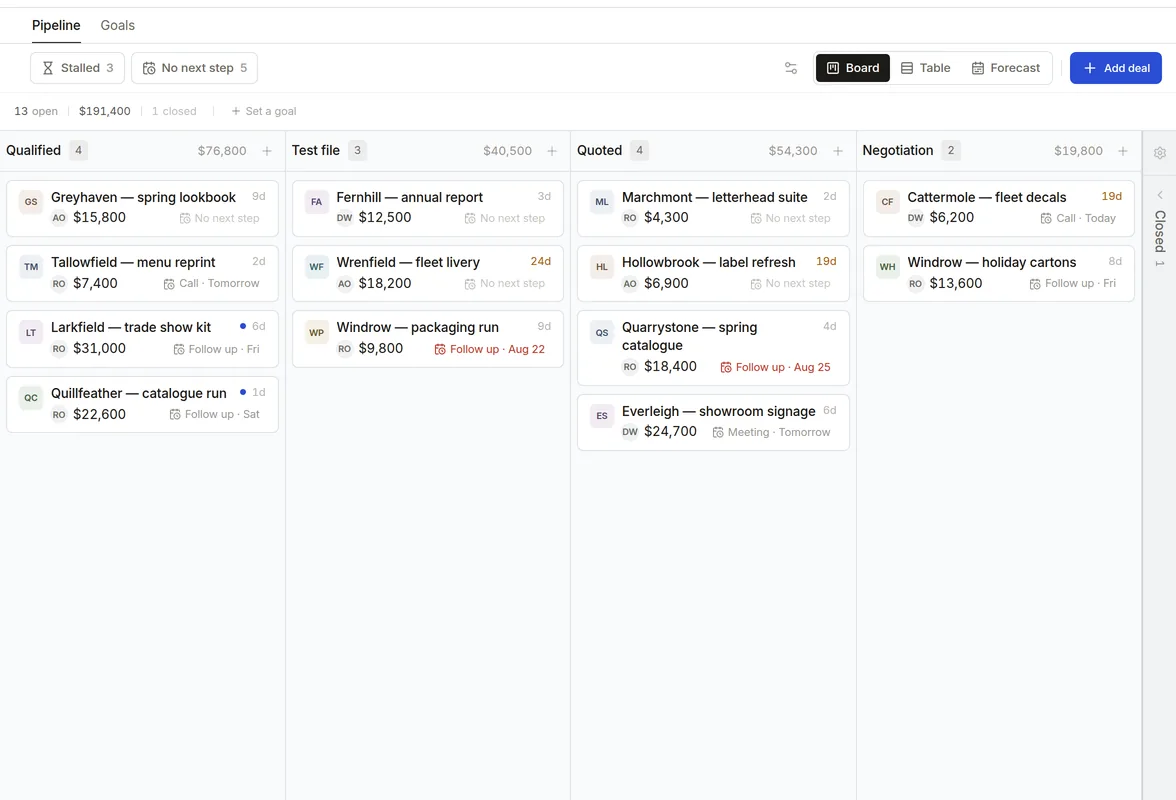Screen dimensions: 1176x800
Task: Click Set a goal link
Action: point(263,111)
